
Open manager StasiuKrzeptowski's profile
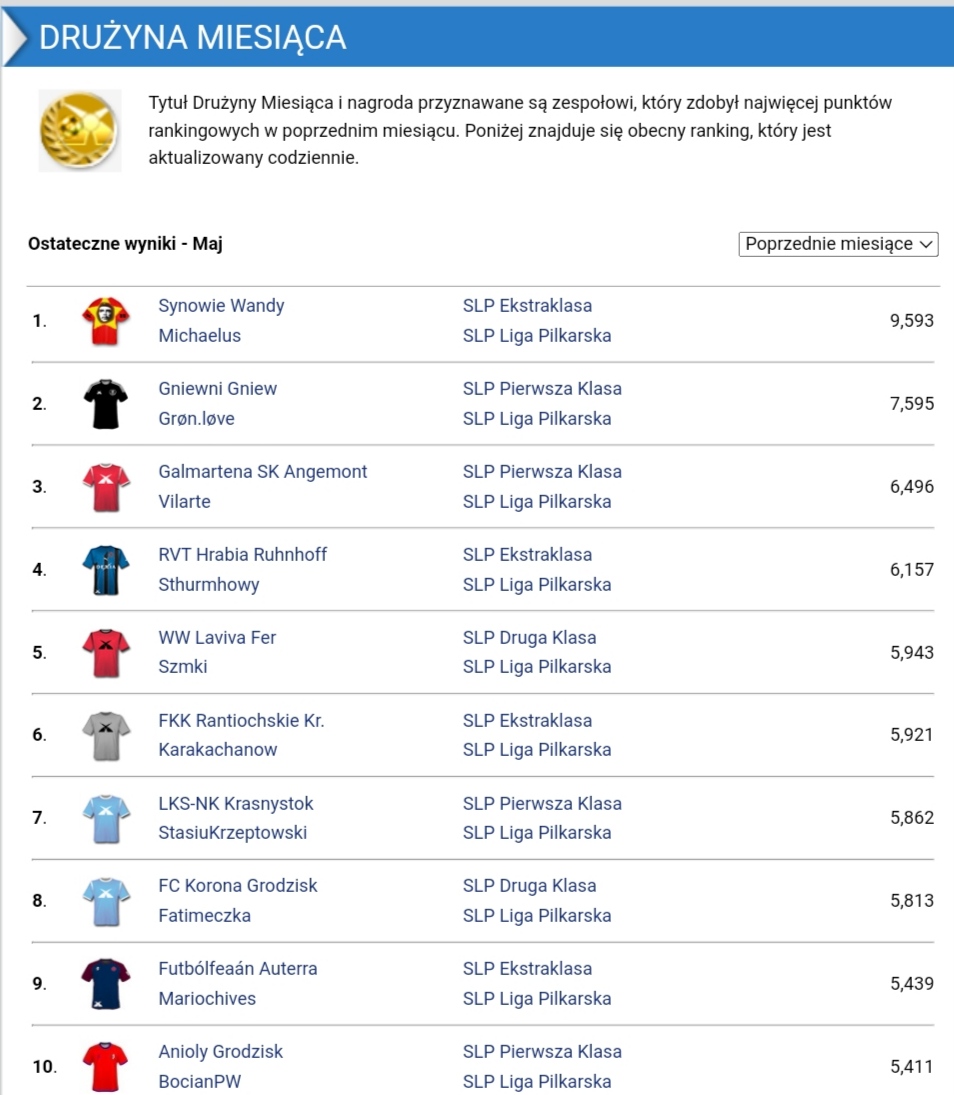233,833
